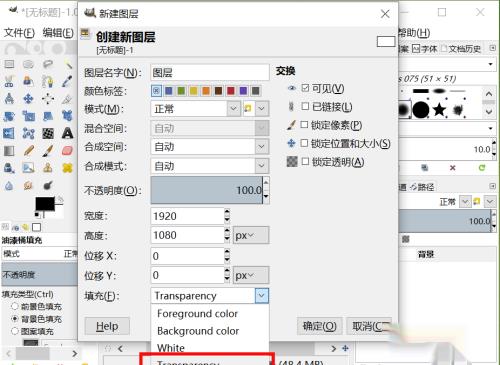Choose the star-shaped brush preset
The width and height of the screenshot is (500, 365).
(440, 109)
